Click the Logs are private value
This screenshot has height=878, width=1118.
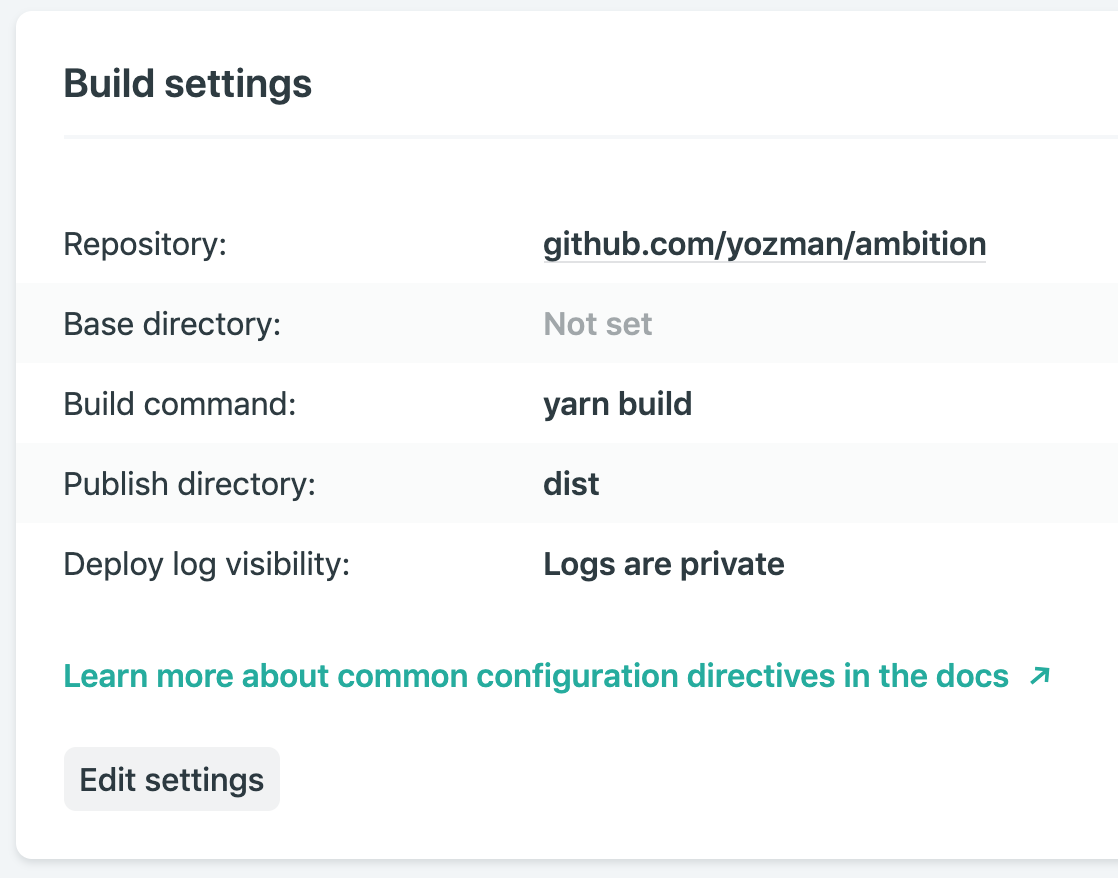click(663, 564)
